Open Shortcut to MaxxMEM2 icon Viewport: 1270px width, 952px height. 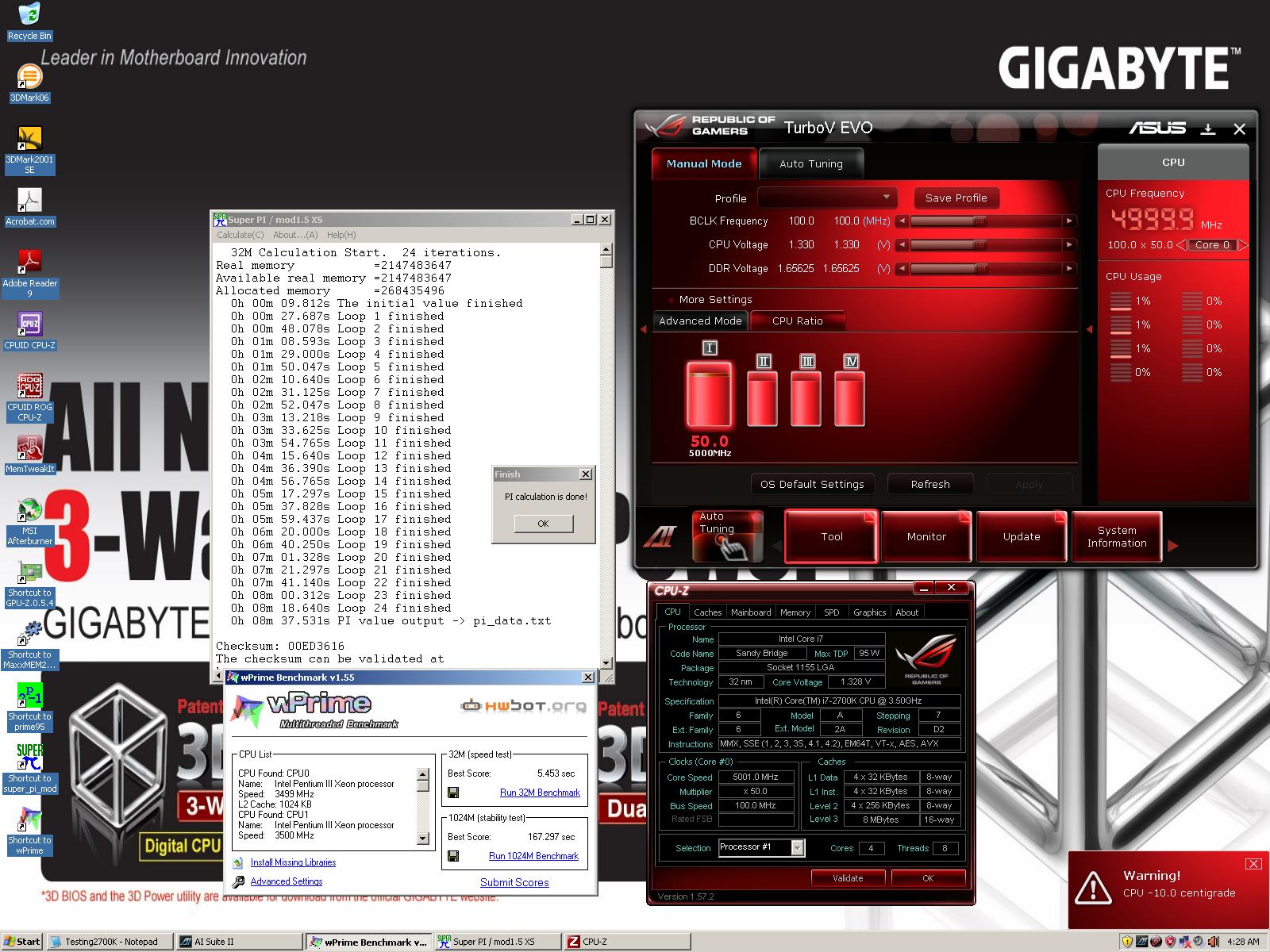pos(29,646)
